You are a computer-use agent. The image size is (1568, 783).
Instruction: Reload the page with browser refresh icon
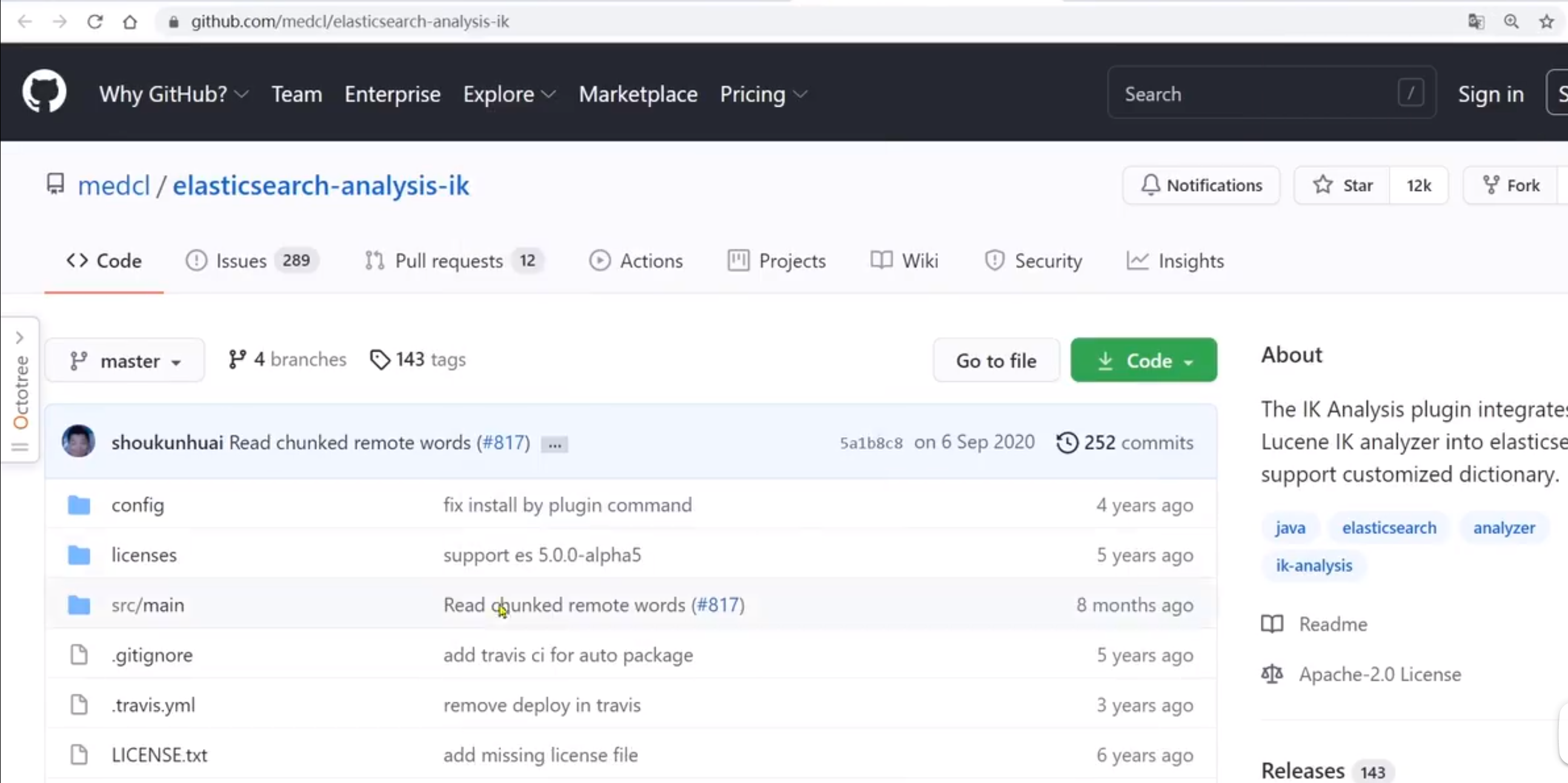coord(95,22)
